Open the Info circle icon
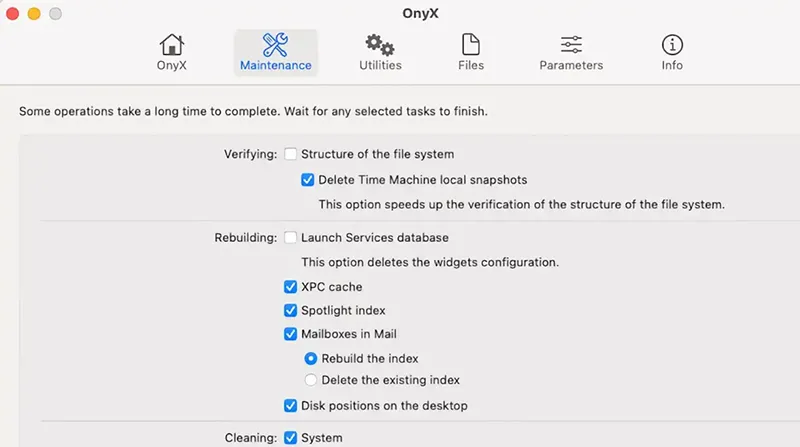This screenshot has height=447, width=800. click(x=672, y=45)
